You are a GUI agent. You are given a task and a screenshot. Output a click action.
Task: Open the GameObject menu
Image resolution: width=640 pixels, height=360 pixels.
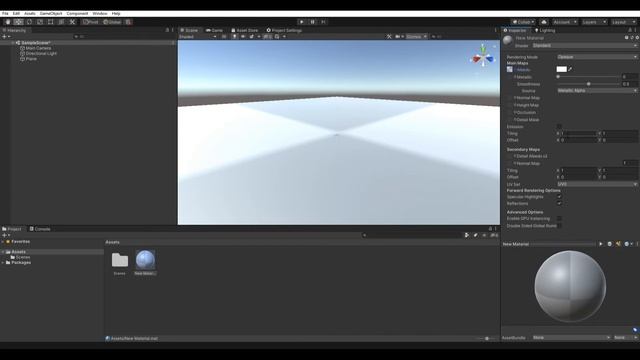[51, 13]
